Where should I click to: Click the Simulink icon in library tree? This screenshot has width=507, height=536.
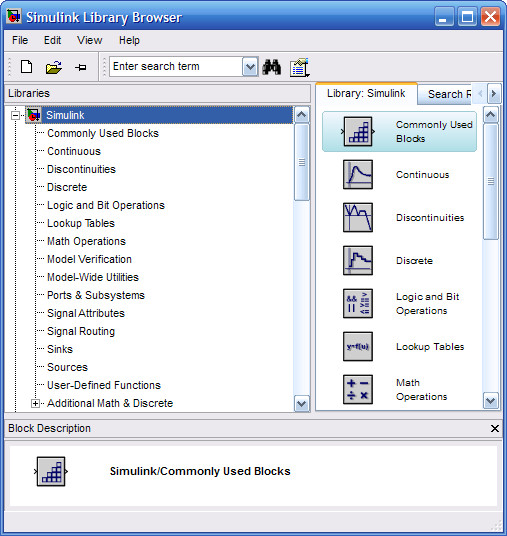pos(34,115)
